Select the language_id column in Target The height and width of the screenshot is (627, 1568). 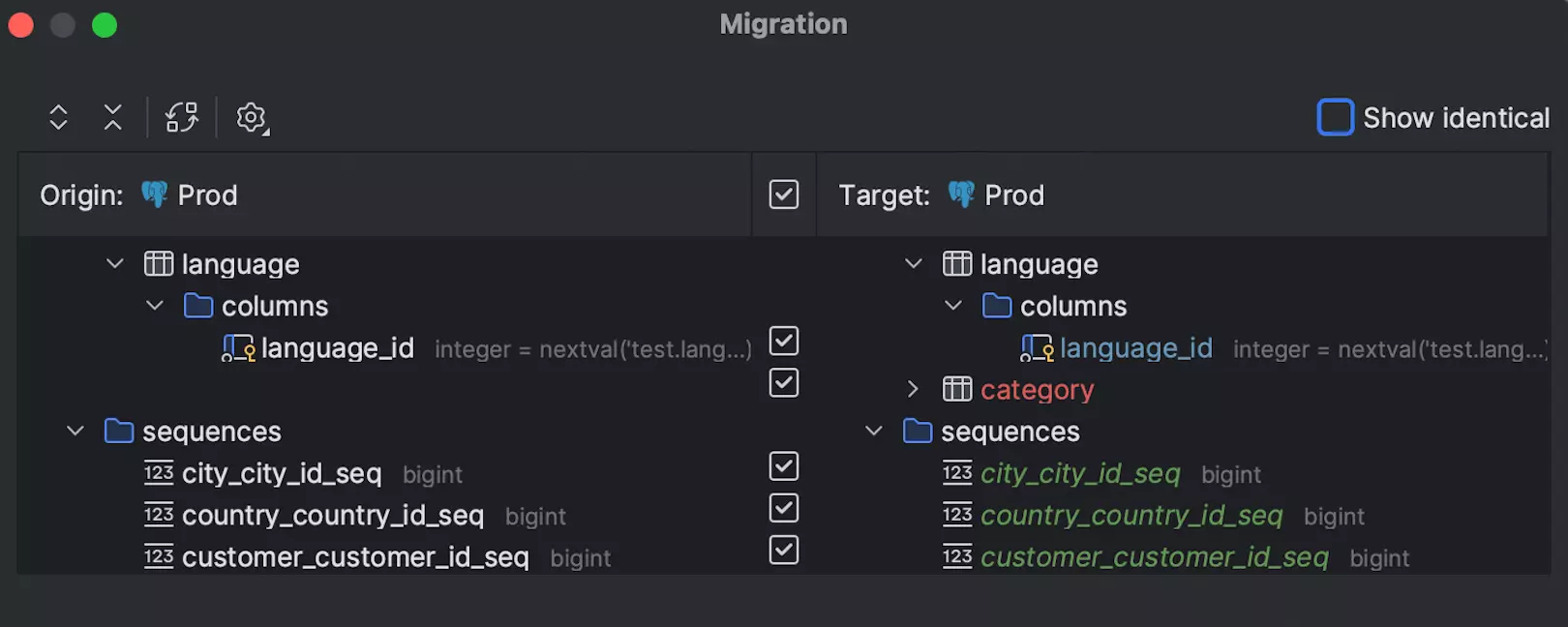tap(1135, 348)
